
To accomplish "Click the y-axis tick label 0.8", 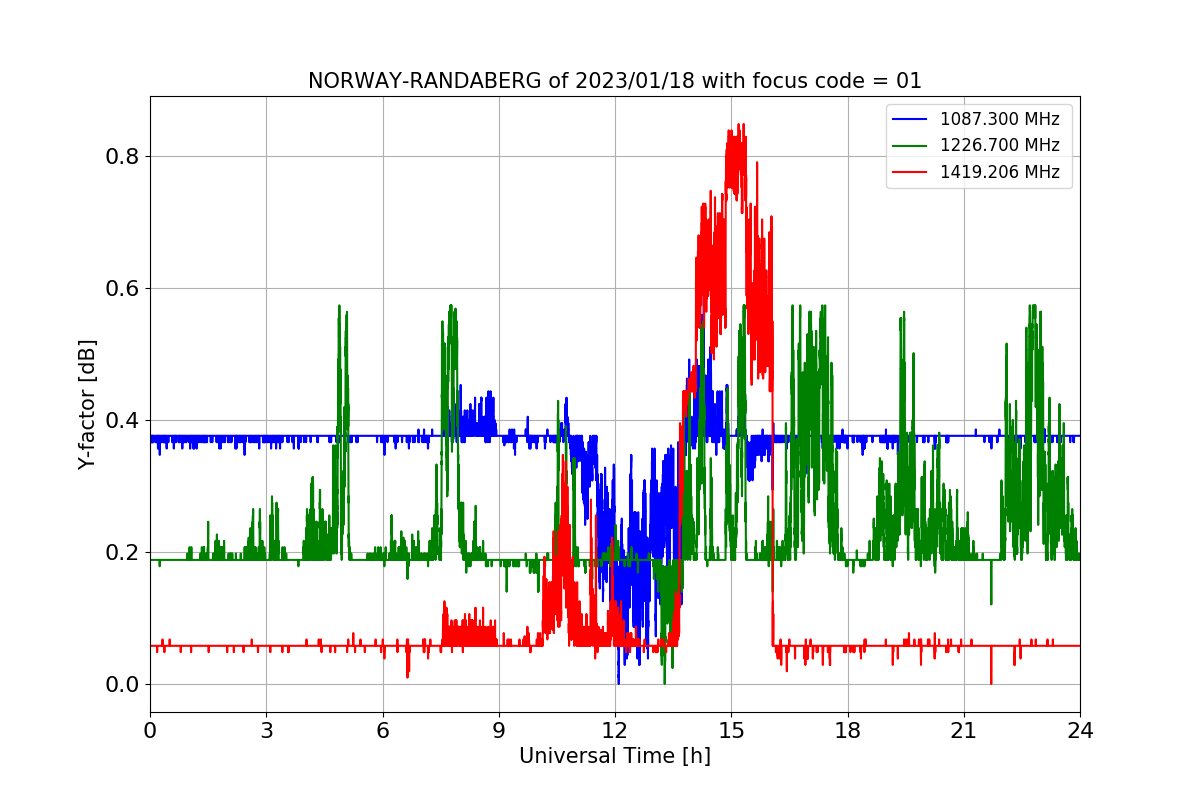I will (124, 157).
